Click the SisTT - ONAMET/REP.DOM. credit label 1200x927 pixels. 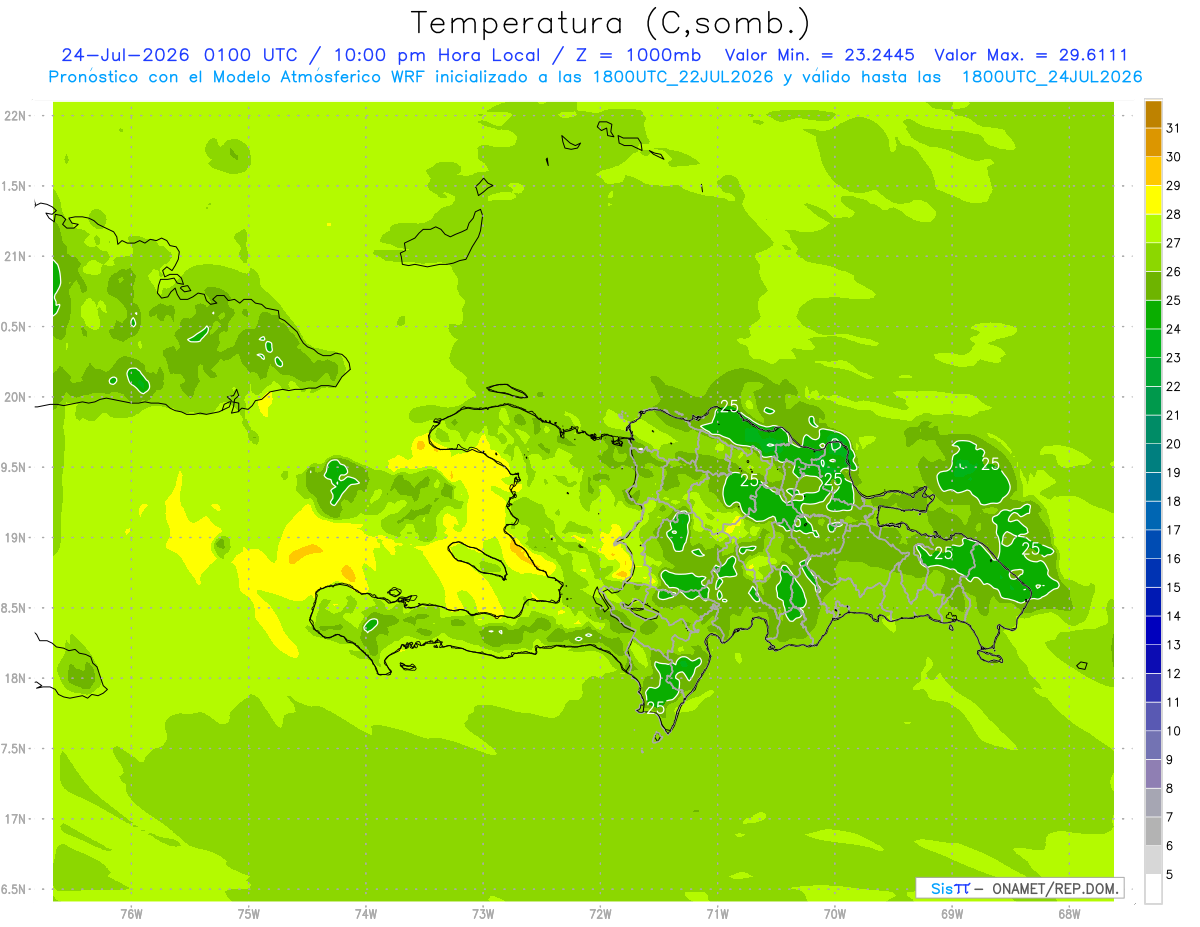tap(1019, 888)
